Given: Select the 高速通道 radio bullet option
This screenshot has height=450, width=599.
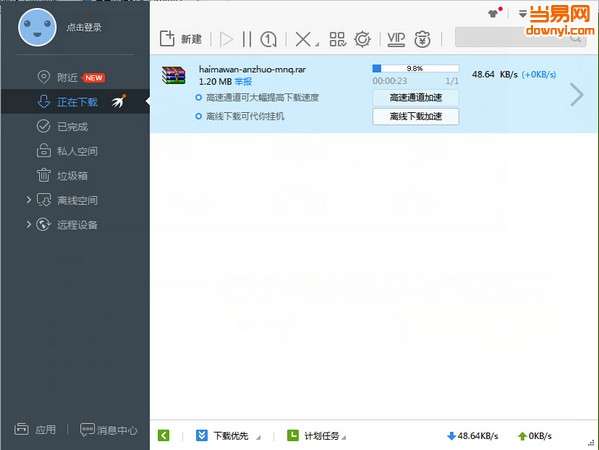Looking at the screenshot, I should (198, 98).
